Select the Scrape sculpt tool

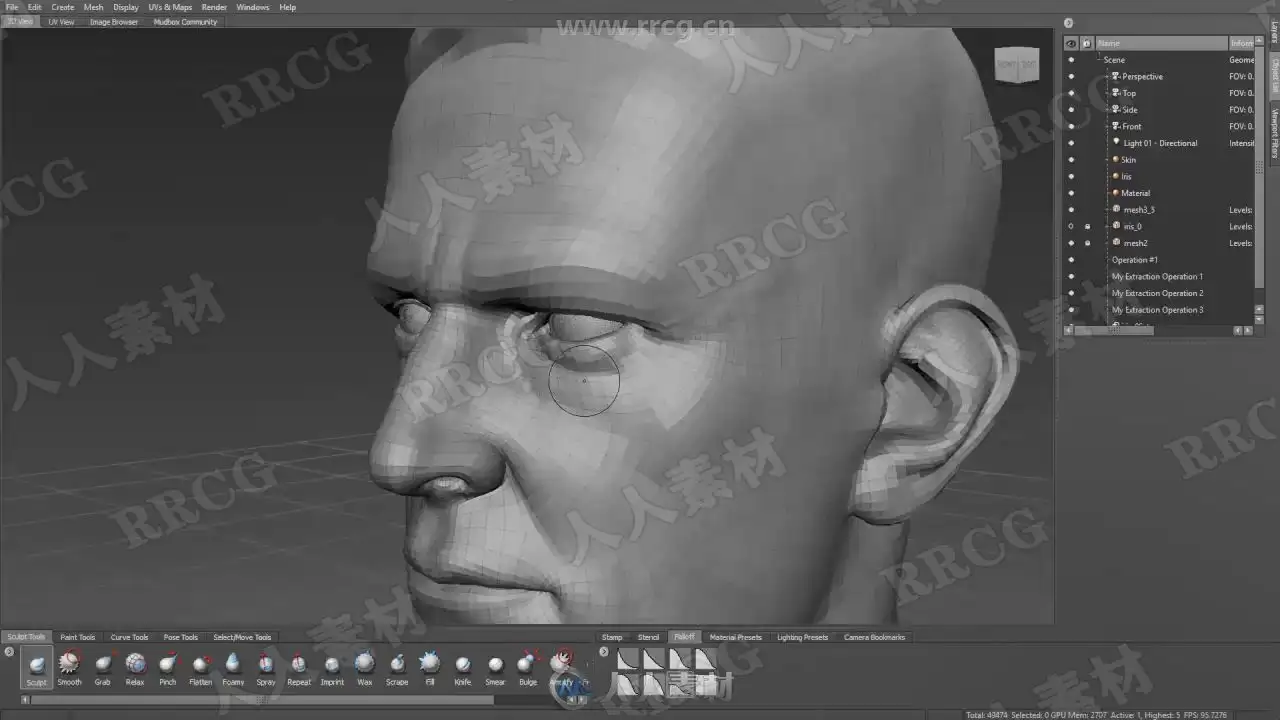pyautogui.click(x=397, y=668)
